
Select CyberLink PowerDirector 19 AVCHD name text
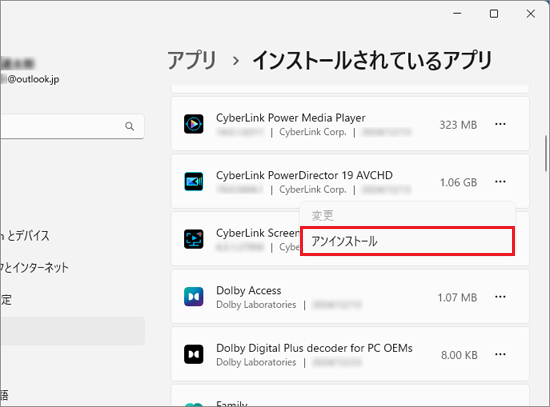(304, 175)
